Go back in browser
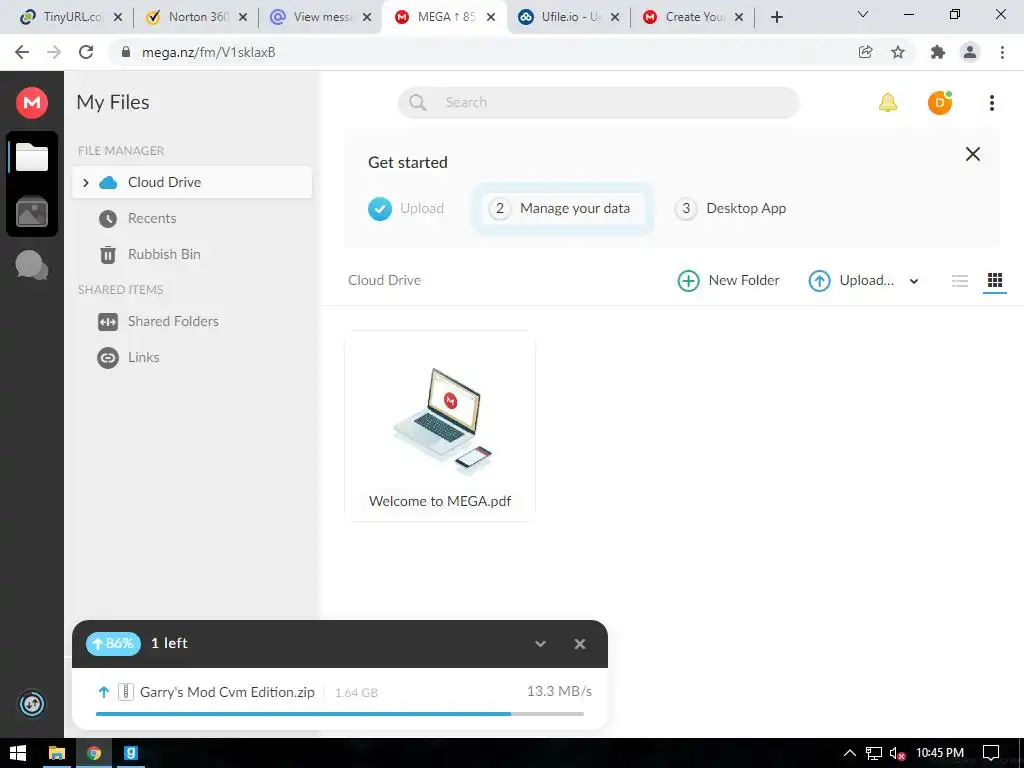This screenshot has width=1024, height=768. coord(22,52)
